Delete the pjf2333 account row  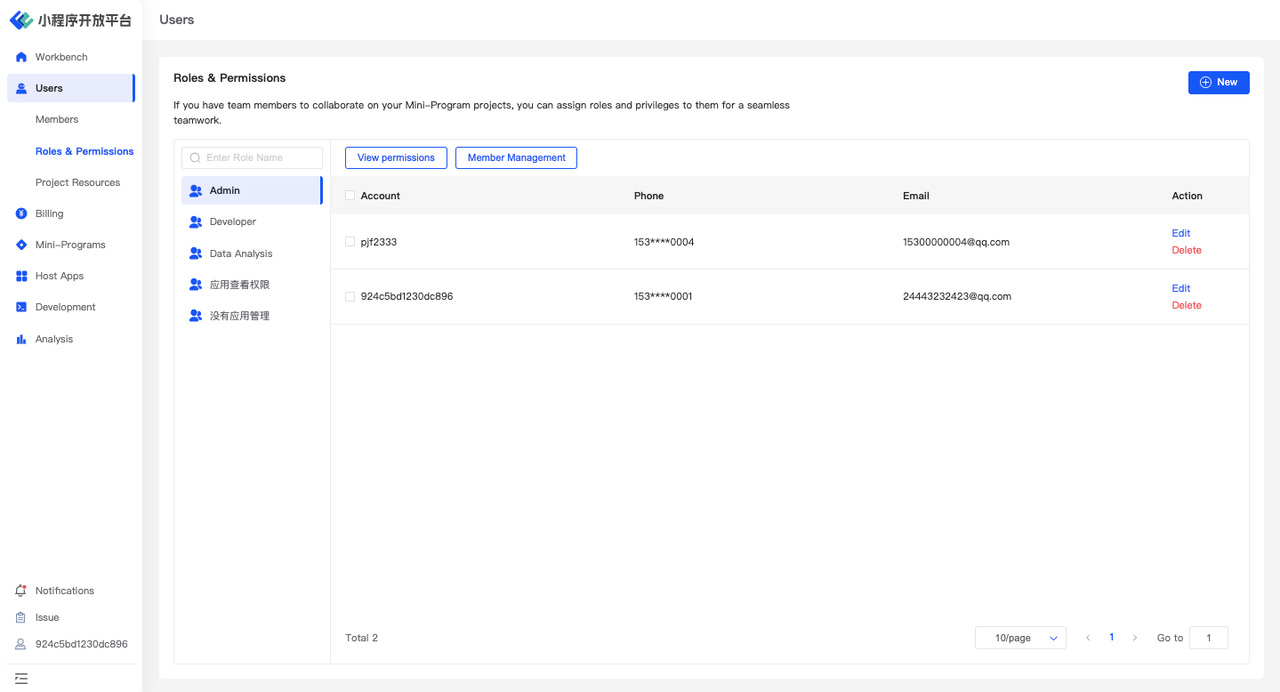(x=1186, y=250)
